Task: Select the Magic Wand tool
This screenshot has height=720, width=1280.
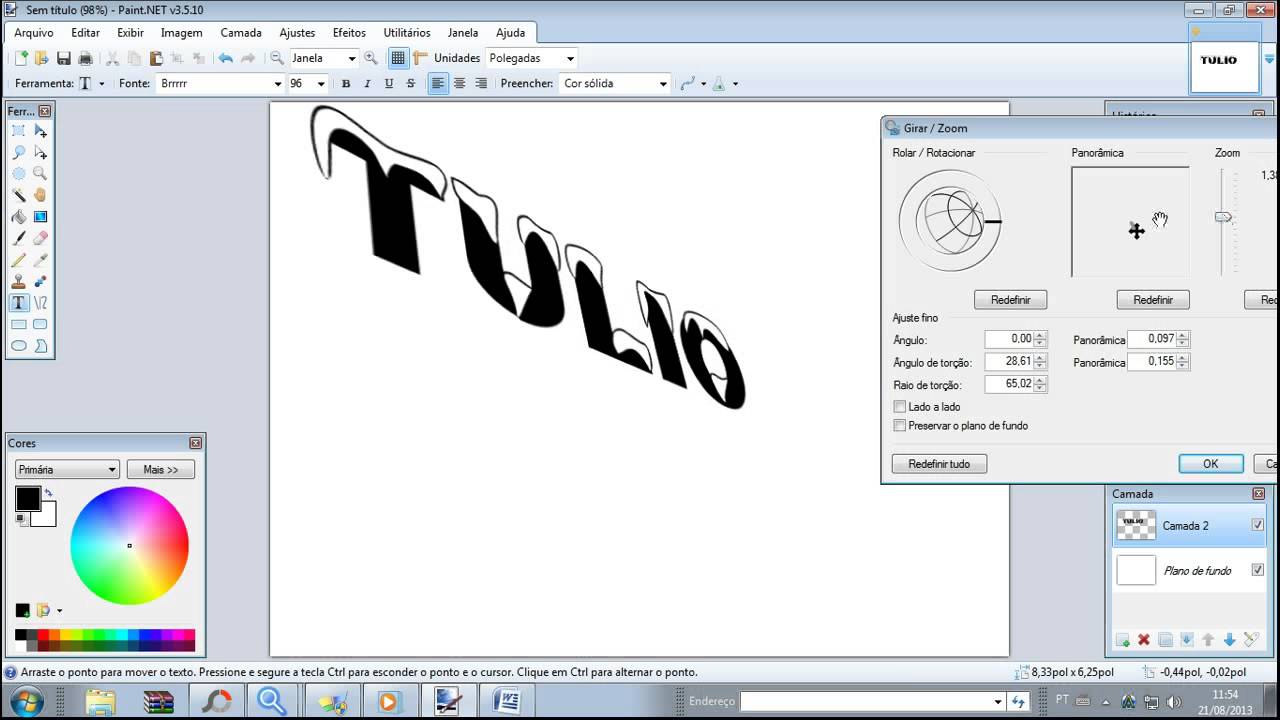Action: 19,195
